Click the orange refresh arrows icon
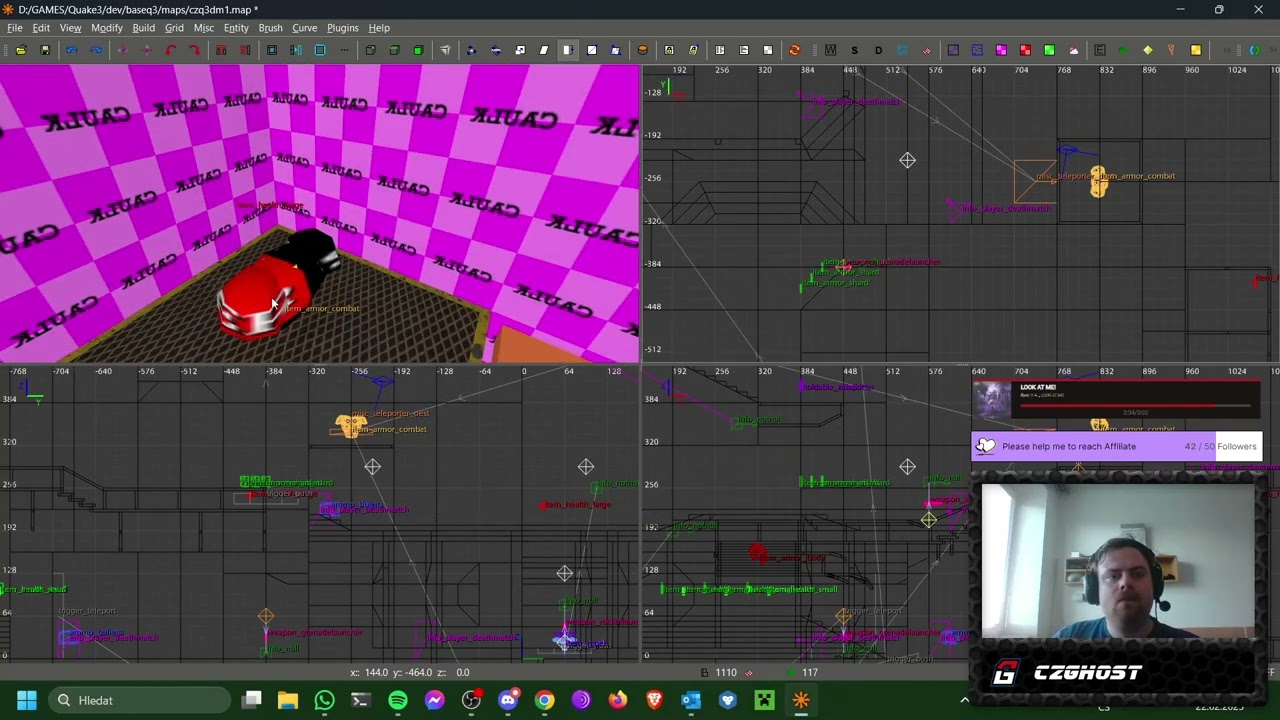1280x720 pixels. [794, 50]
